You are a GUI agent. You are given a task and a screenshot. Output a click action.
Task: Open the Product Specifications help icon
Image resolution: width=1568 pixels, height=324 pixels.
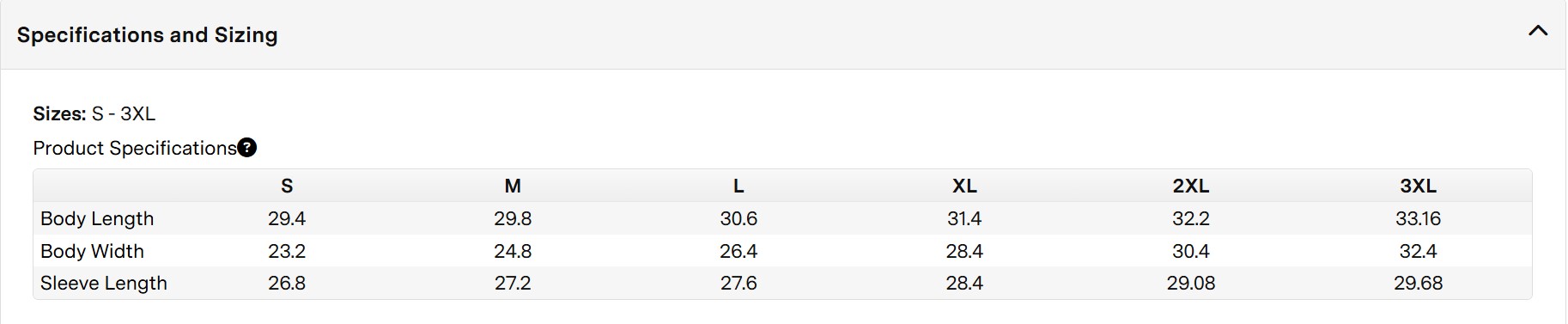tap(247, 148)
